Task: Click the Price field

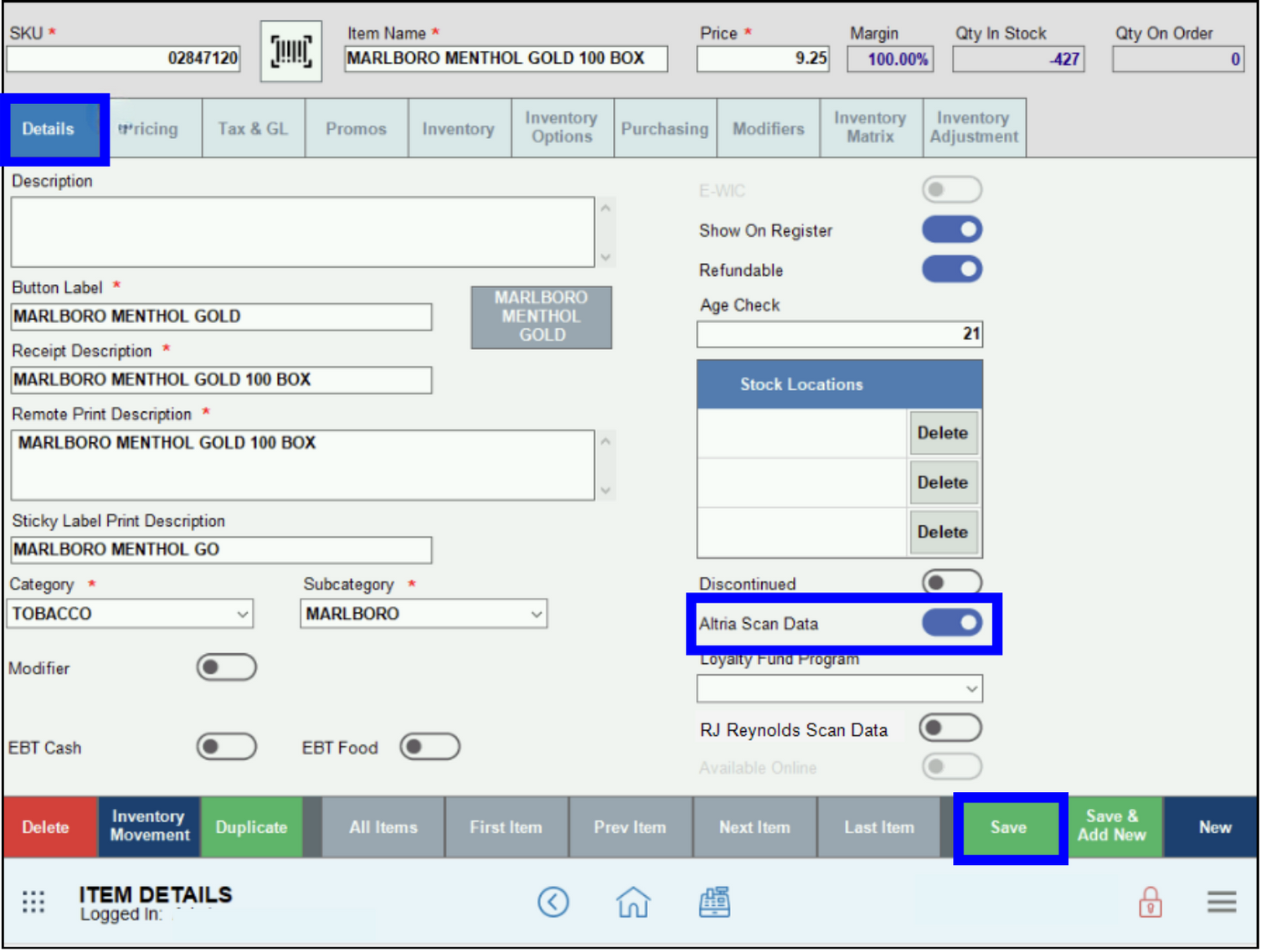Action: (763, 59)
